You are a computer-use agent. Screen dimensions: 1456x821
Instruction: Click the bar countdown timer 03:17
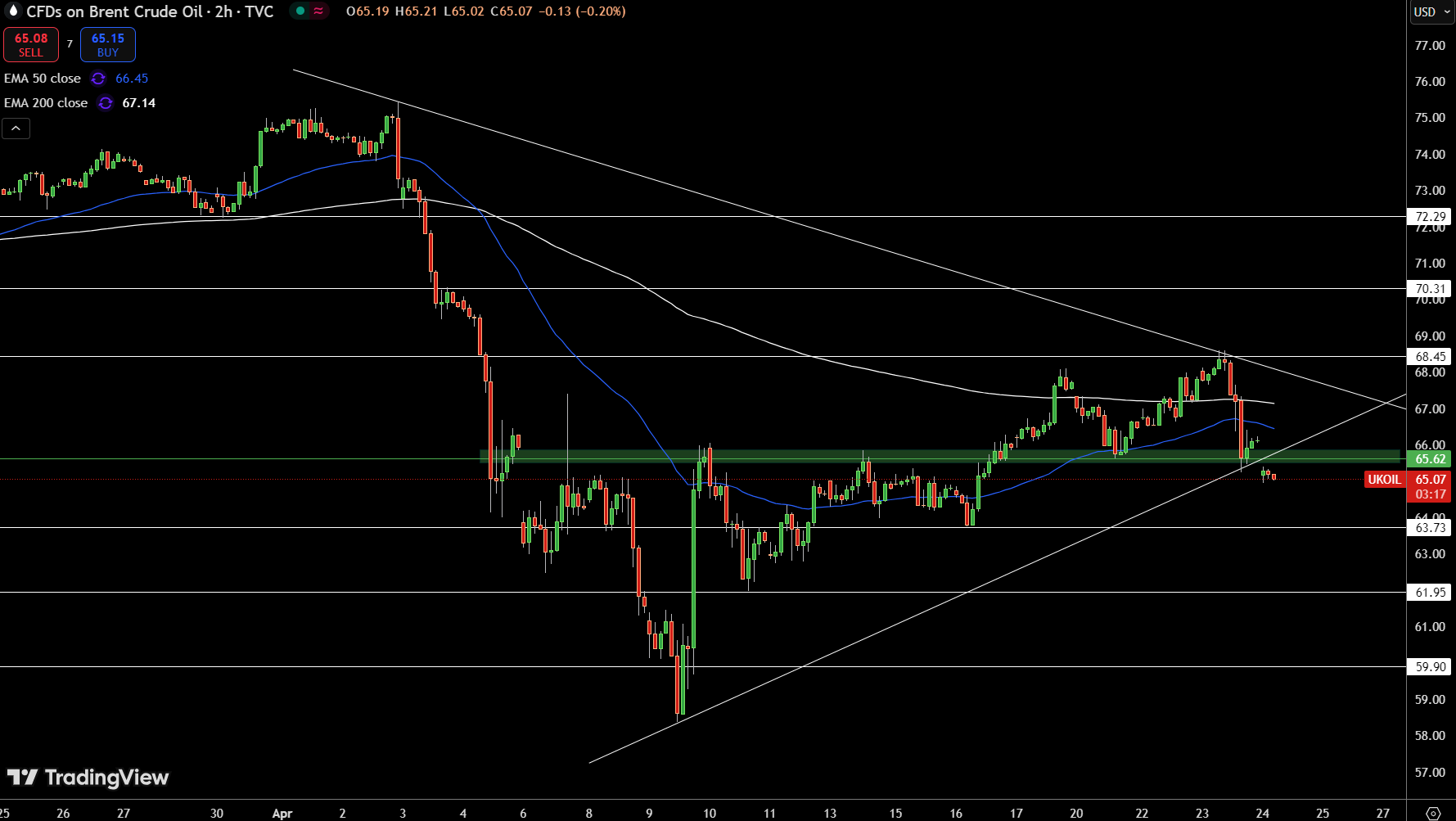pos(1431,494)
